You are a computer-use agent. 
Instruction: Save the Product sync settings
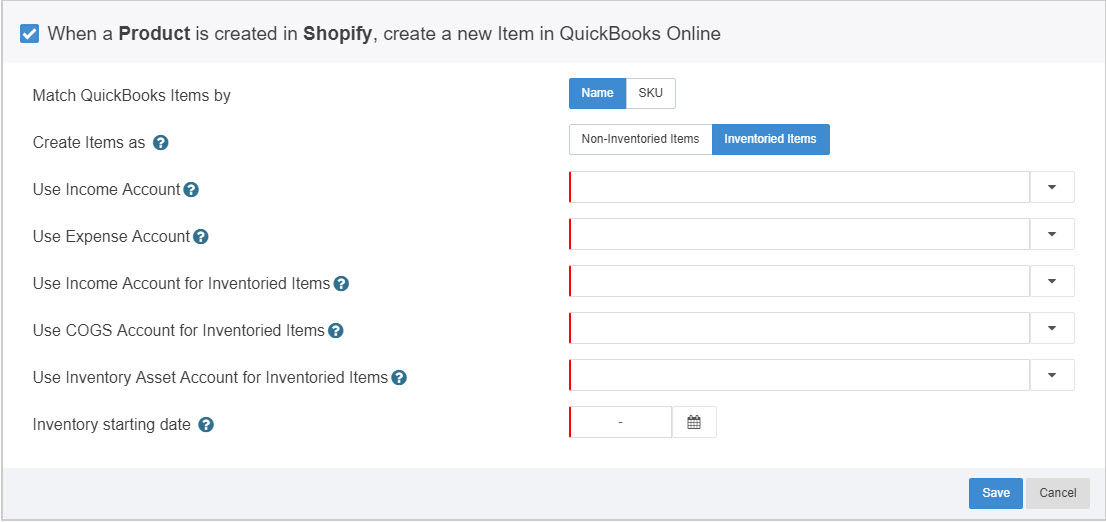995,493
